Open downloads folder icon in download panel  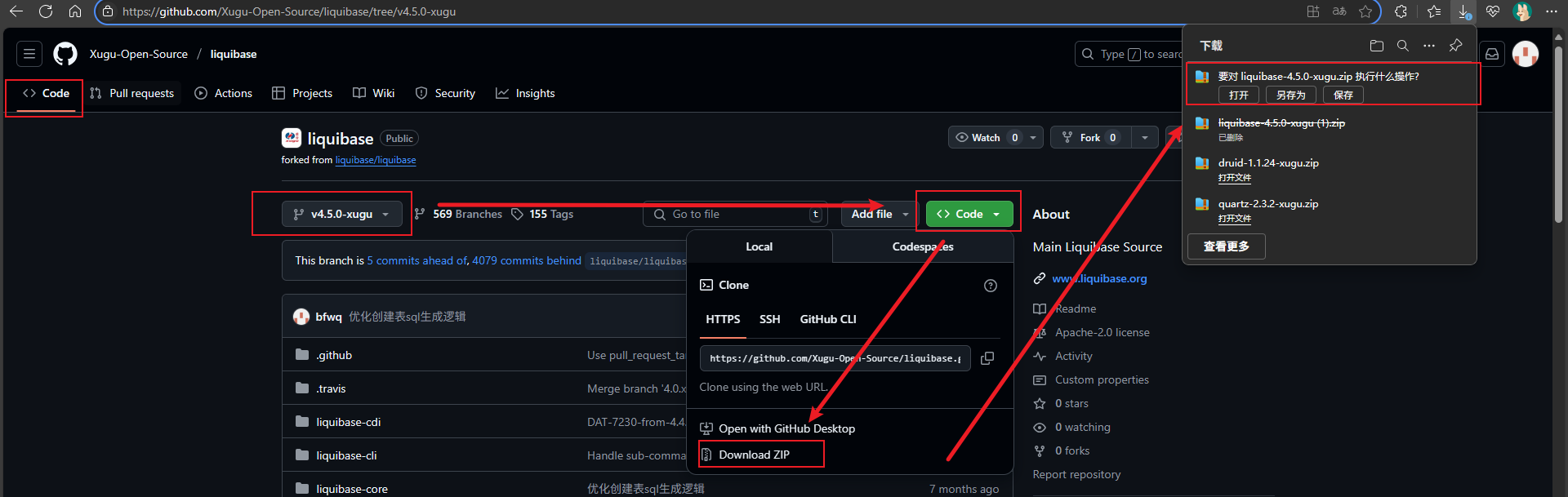point(1376,46)
